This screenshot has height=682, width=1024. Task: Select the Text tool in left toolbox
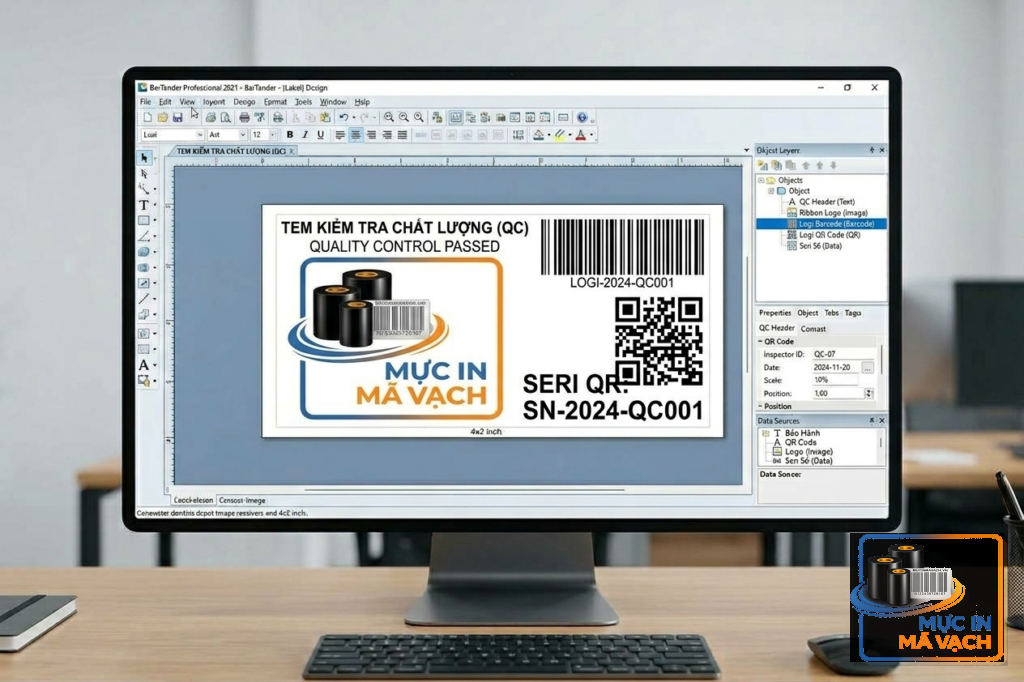pyautogui.click(x=144, y=205)
